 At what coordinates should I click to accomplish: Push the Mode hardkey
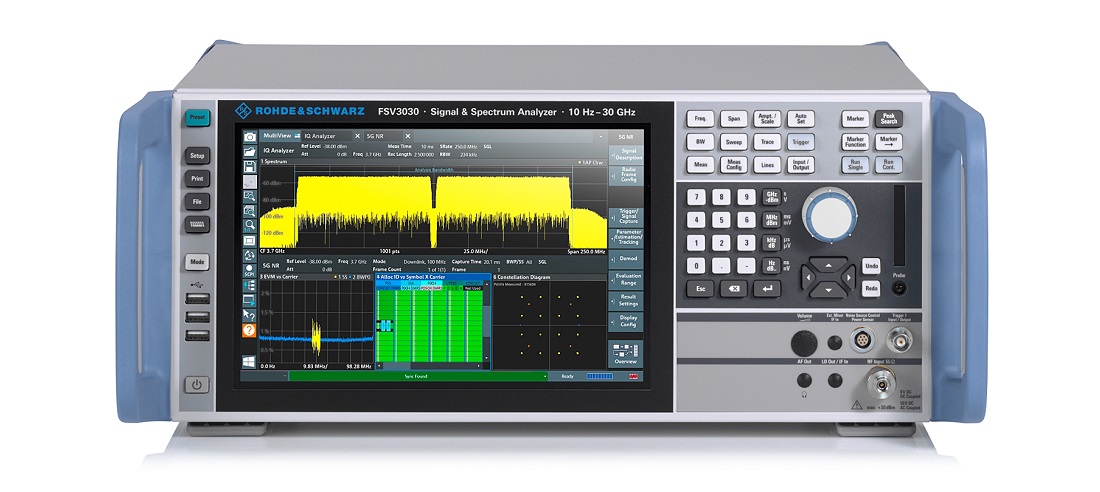tap(198, 262)
